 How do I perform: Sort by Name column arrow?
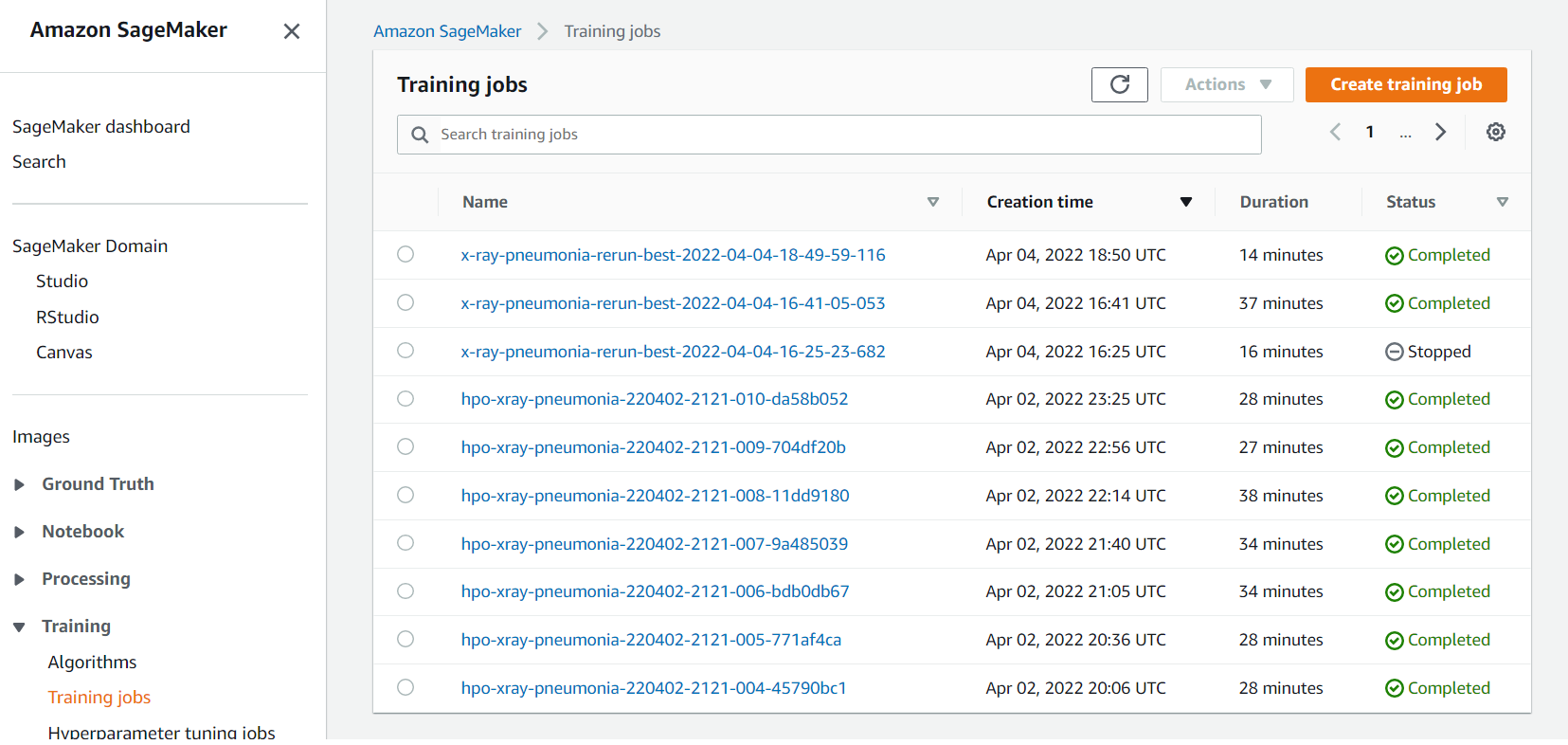tap(932, 202)
